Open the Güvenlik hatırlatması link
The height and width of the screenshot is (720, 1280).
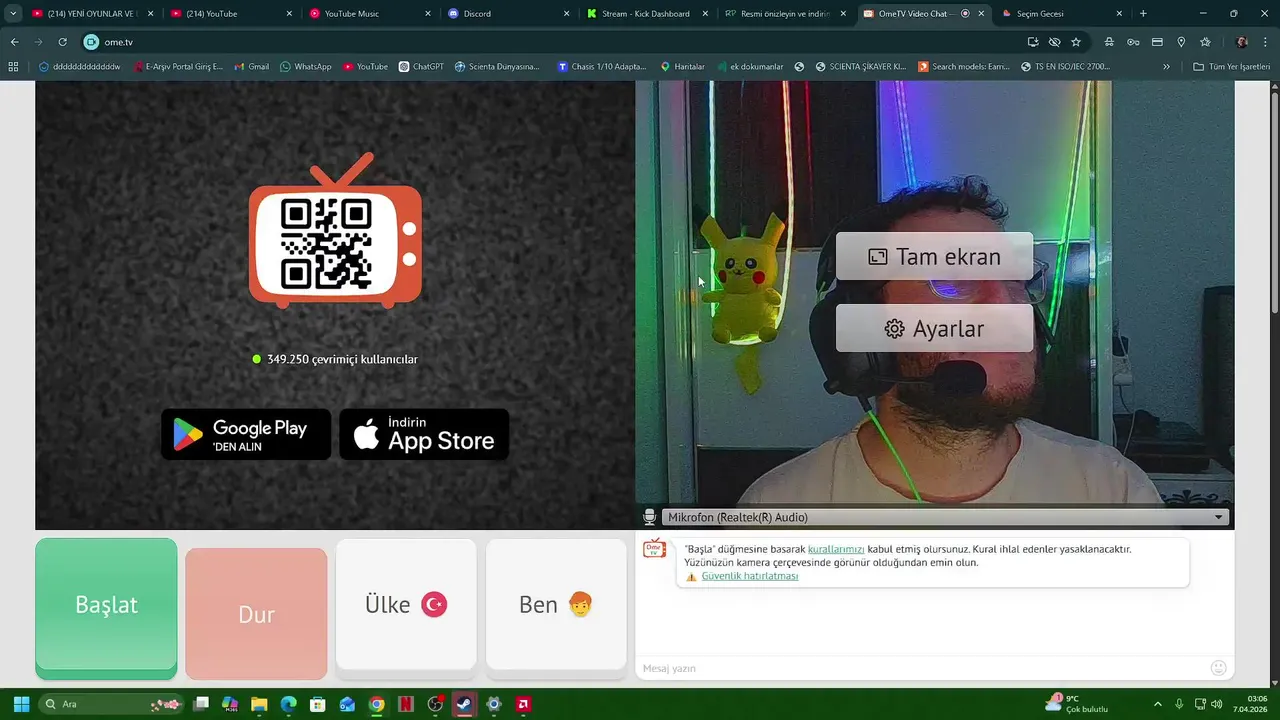750,576
